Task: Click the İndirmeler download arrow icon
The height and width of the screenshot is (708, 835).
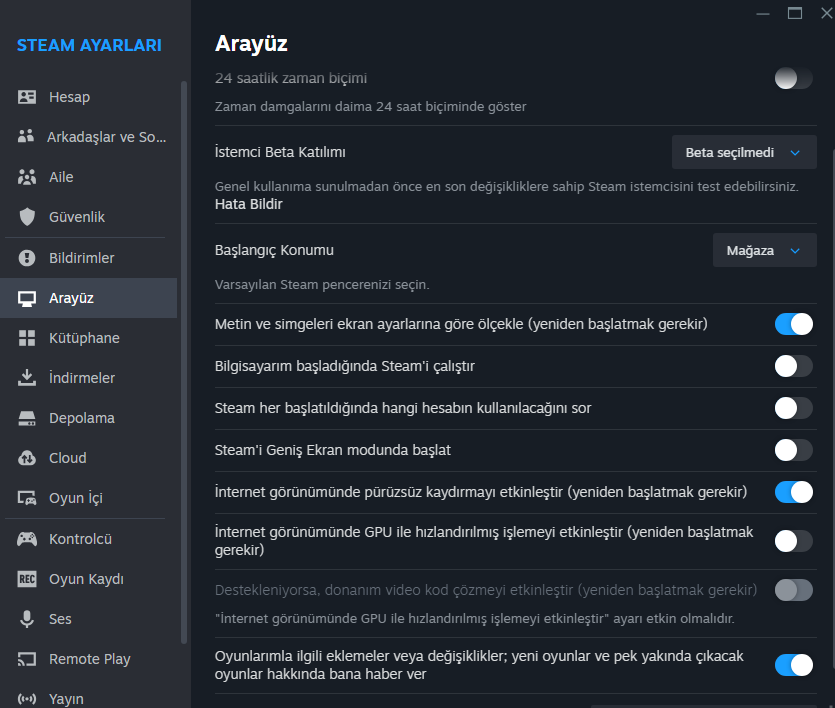Action: pos(27,377)
